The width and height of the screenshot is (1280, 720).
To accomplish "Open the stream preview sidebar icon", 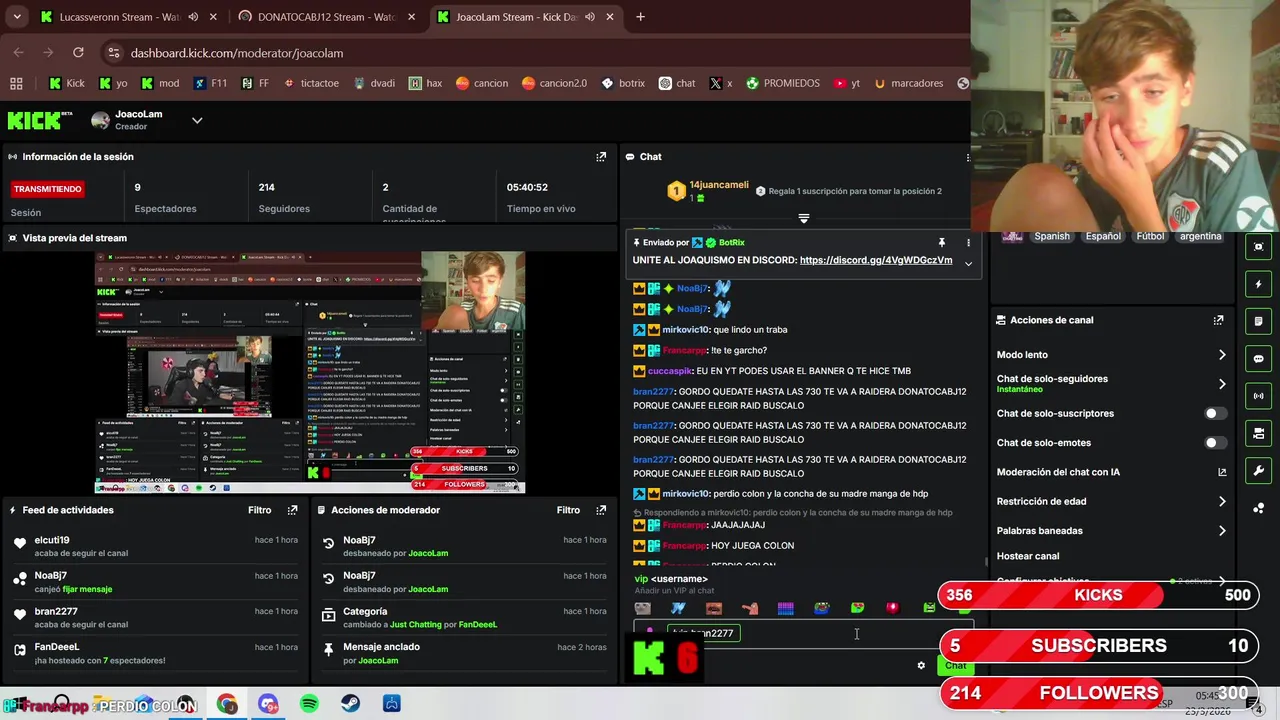I will coord(1258,247).
